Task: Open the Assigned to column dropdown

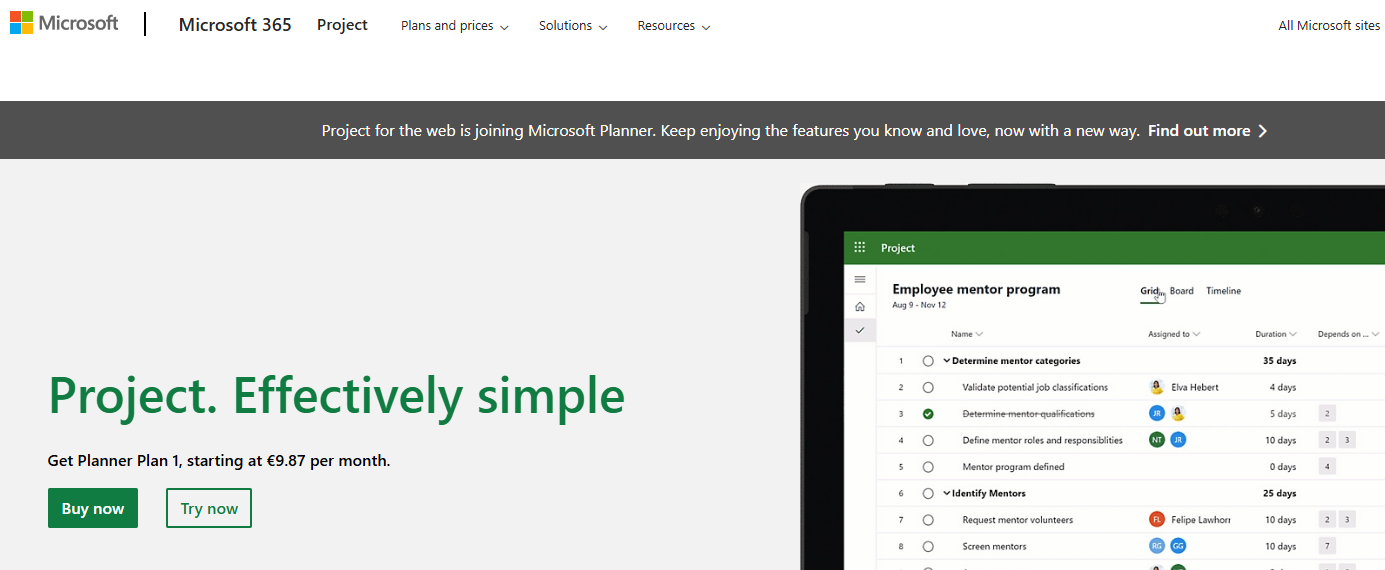Action: coord(1174,334)
